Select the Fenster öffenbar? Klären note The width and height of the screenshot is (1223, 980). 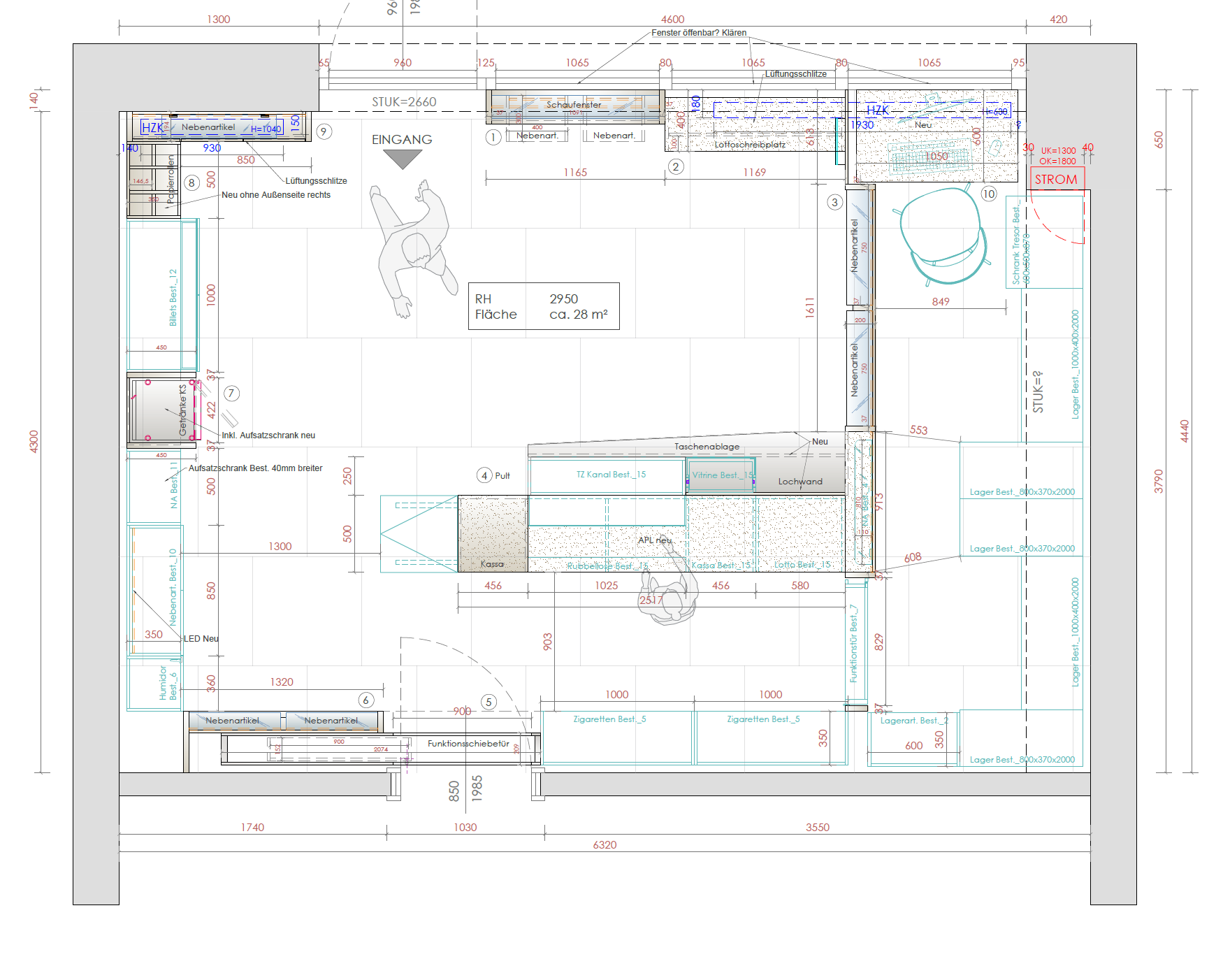point(698,33)
